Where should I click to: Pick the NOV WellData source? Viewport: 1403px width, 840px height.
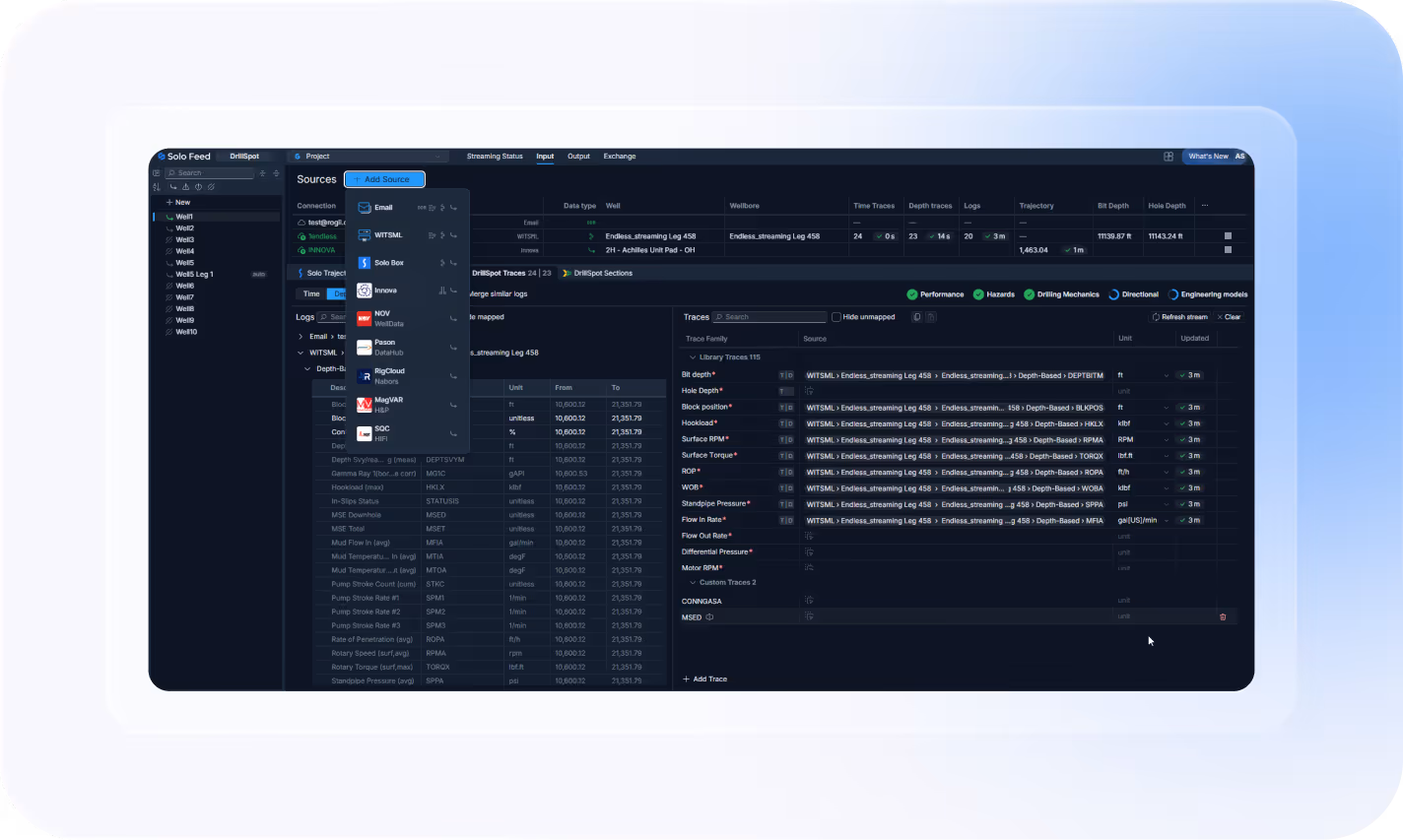(407, 318)
